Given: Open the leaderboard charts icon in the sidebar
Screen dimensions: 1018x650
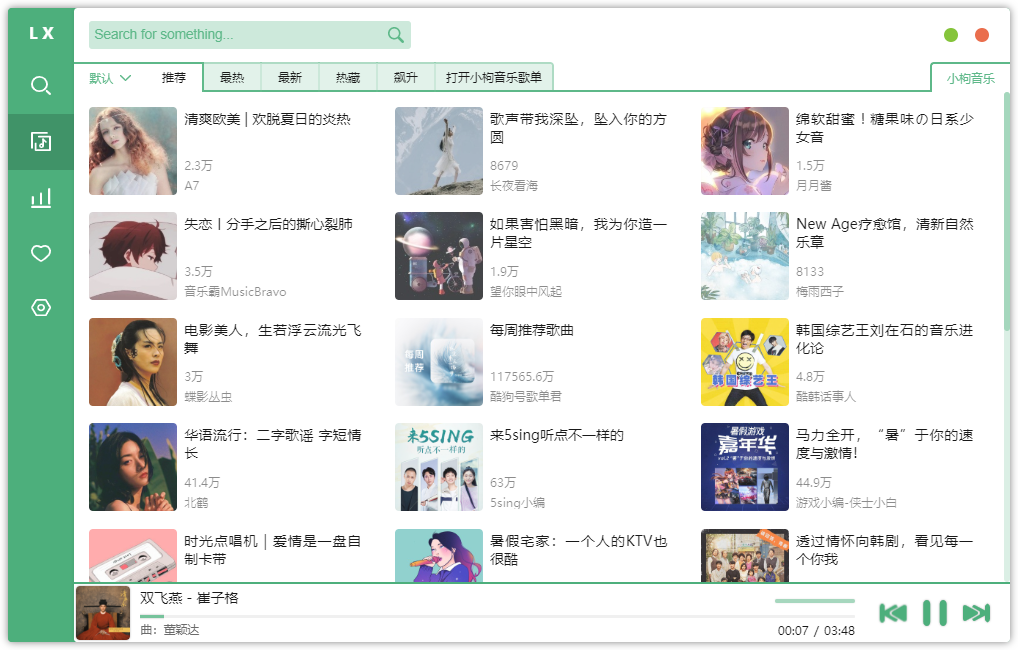Looking at the screenshot, I should point(40,197).
